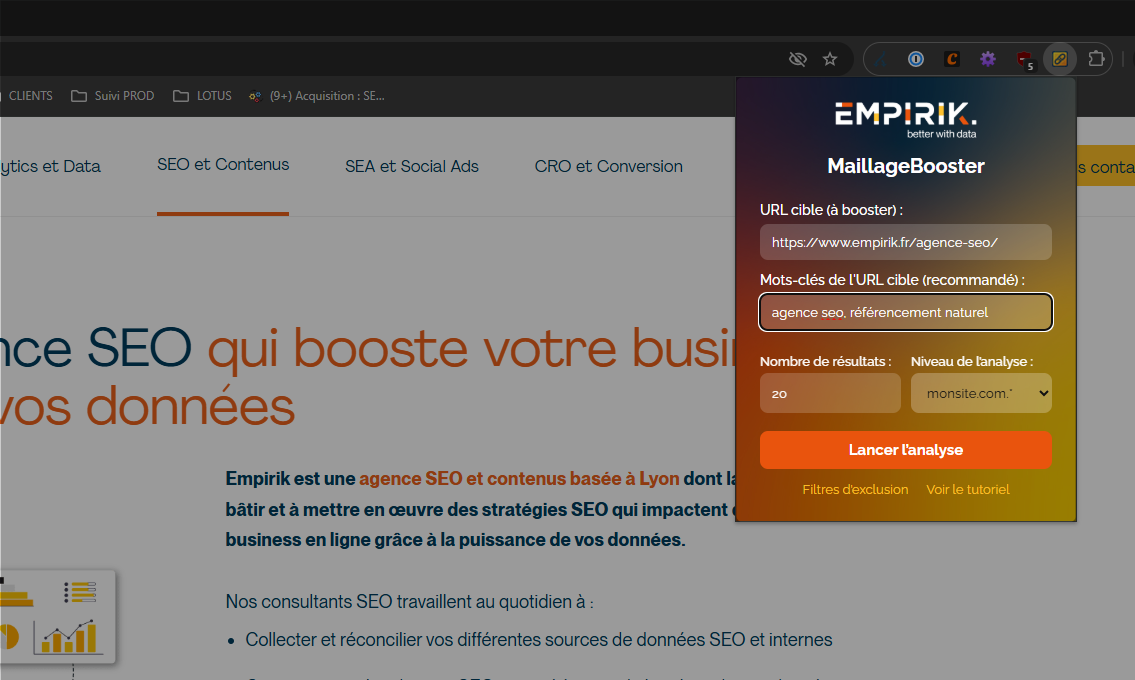The width and height of the screenshot is (1135, 680).
Task: Expand the Niveau de l'analyse dropdown
Action: pyautogui.click(x=981, y=393)
